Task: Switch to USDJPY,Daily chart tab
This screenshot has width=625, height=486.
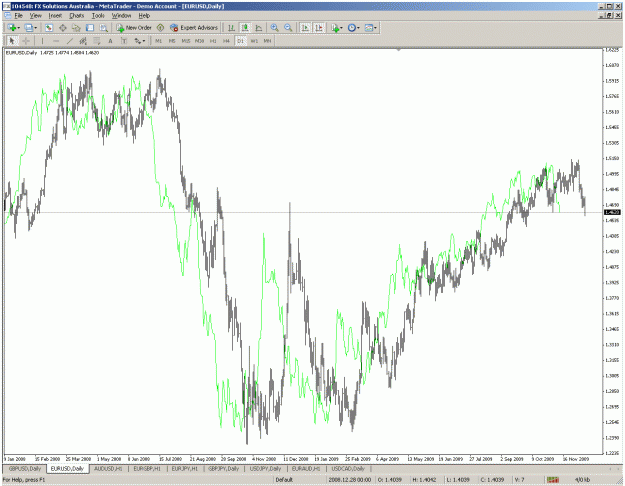Action: pyautogui.click(x=265, y=468)
